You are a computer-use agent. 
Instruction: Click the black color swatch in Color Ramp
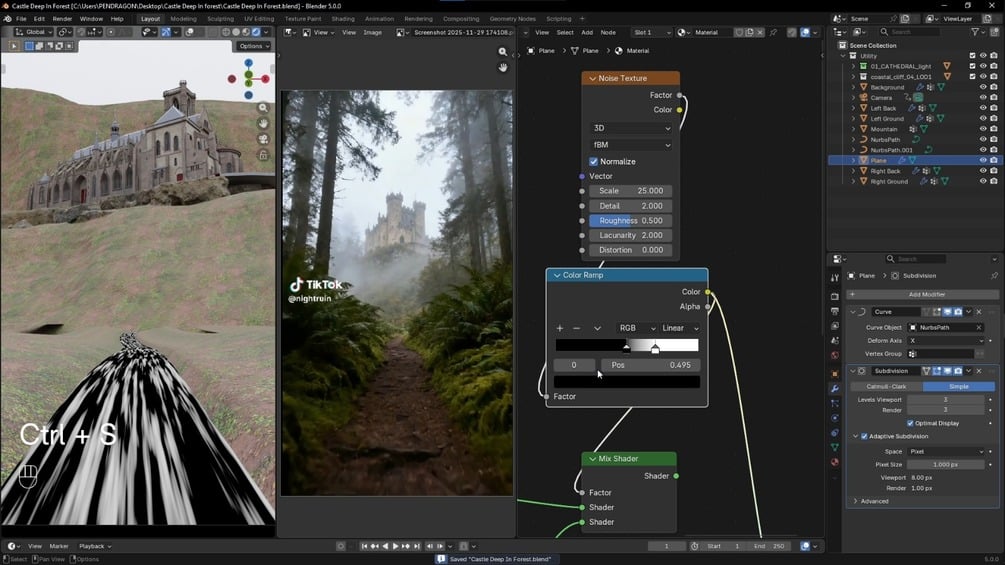click(x=627, y=382)
